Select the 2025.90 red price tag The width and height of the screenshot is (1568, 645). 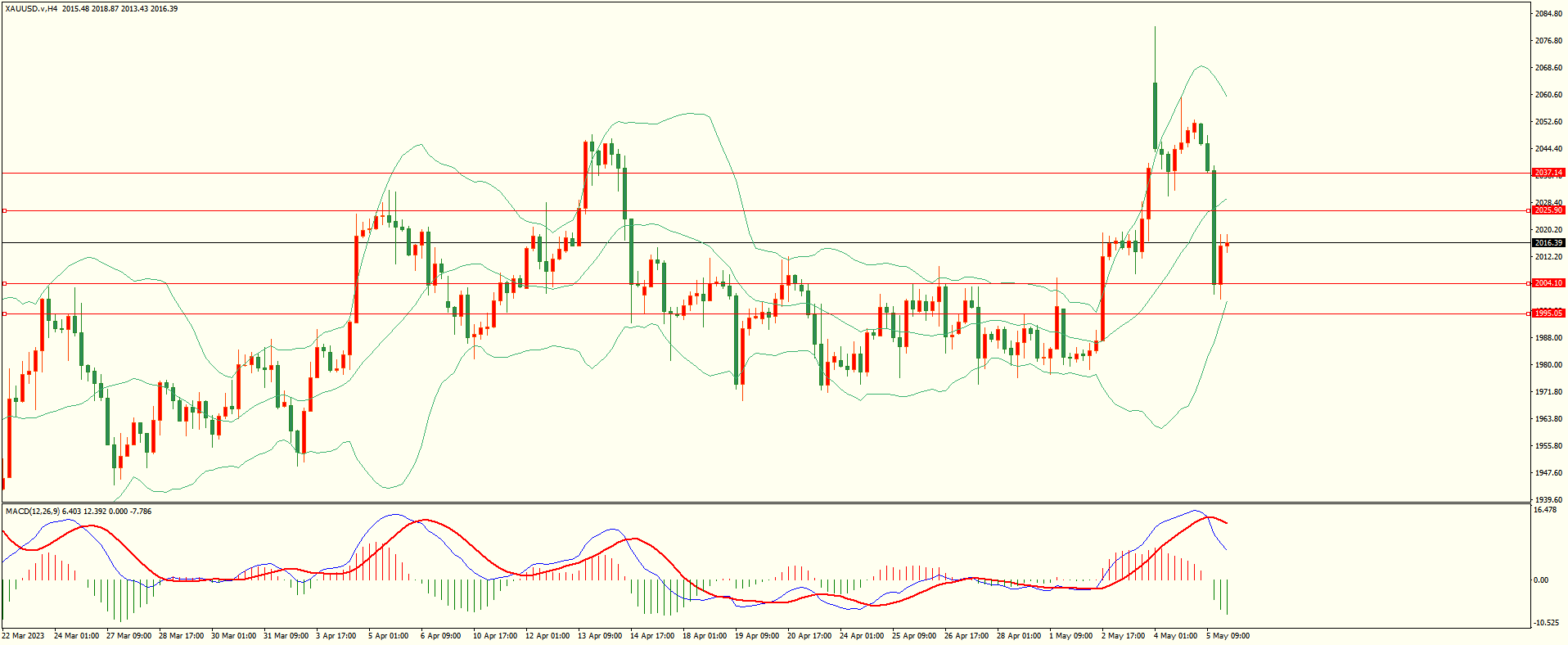pyautogui.click(x=1548, y=210)
